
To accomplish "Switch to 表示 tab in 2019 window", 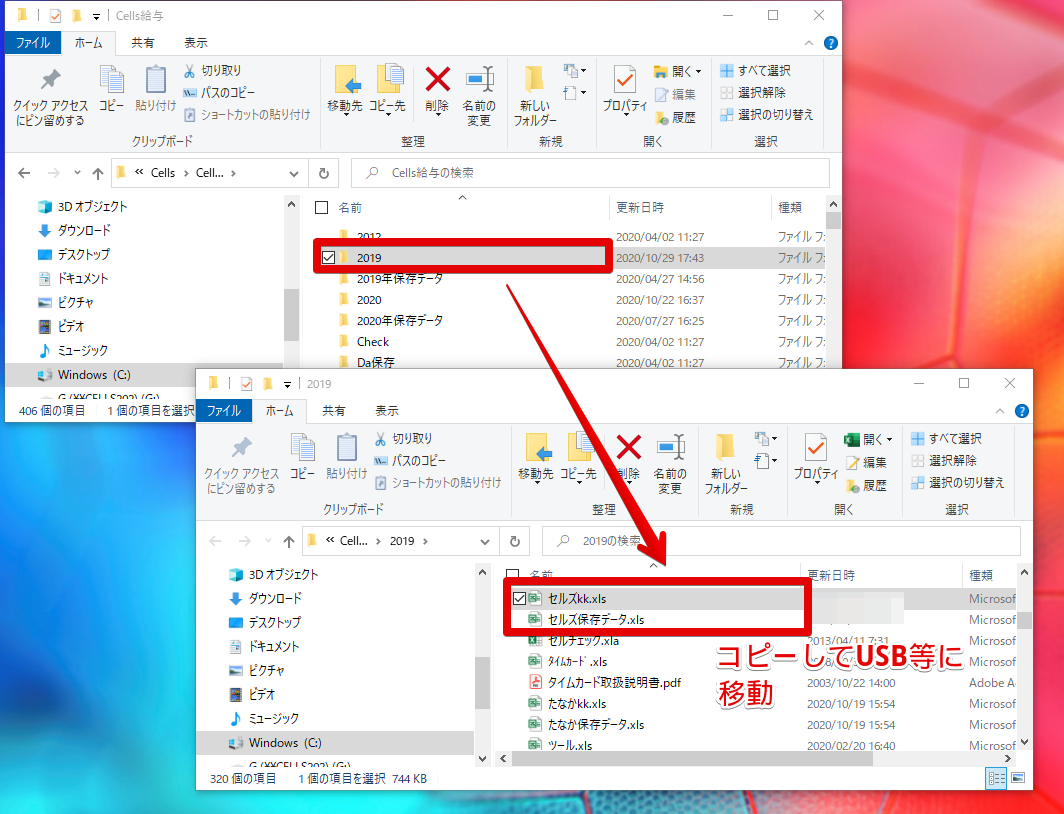I will pos(387,411).
